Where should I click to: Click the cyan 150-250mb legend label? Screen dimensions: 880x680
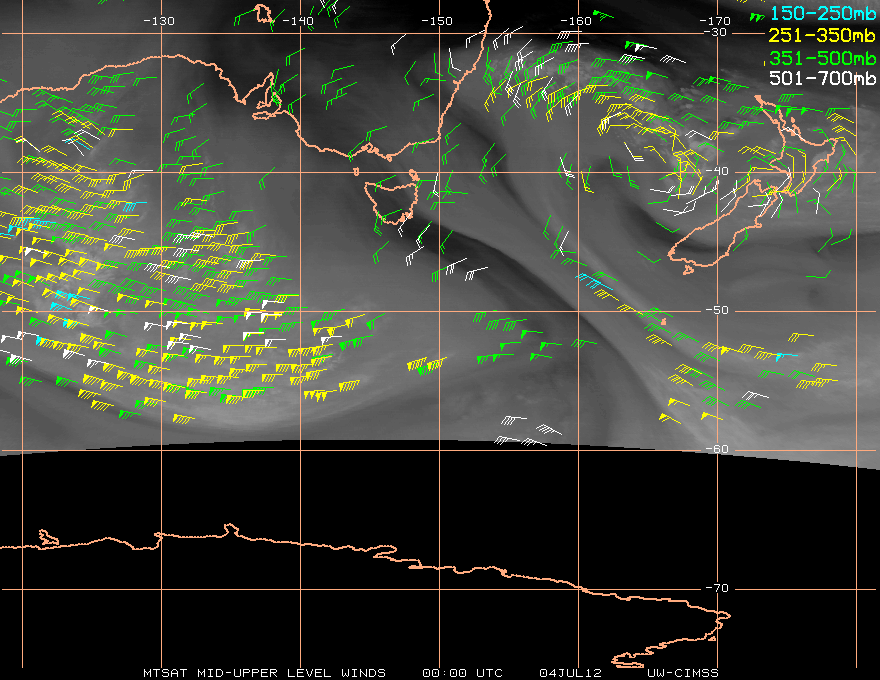click(821, 14)
